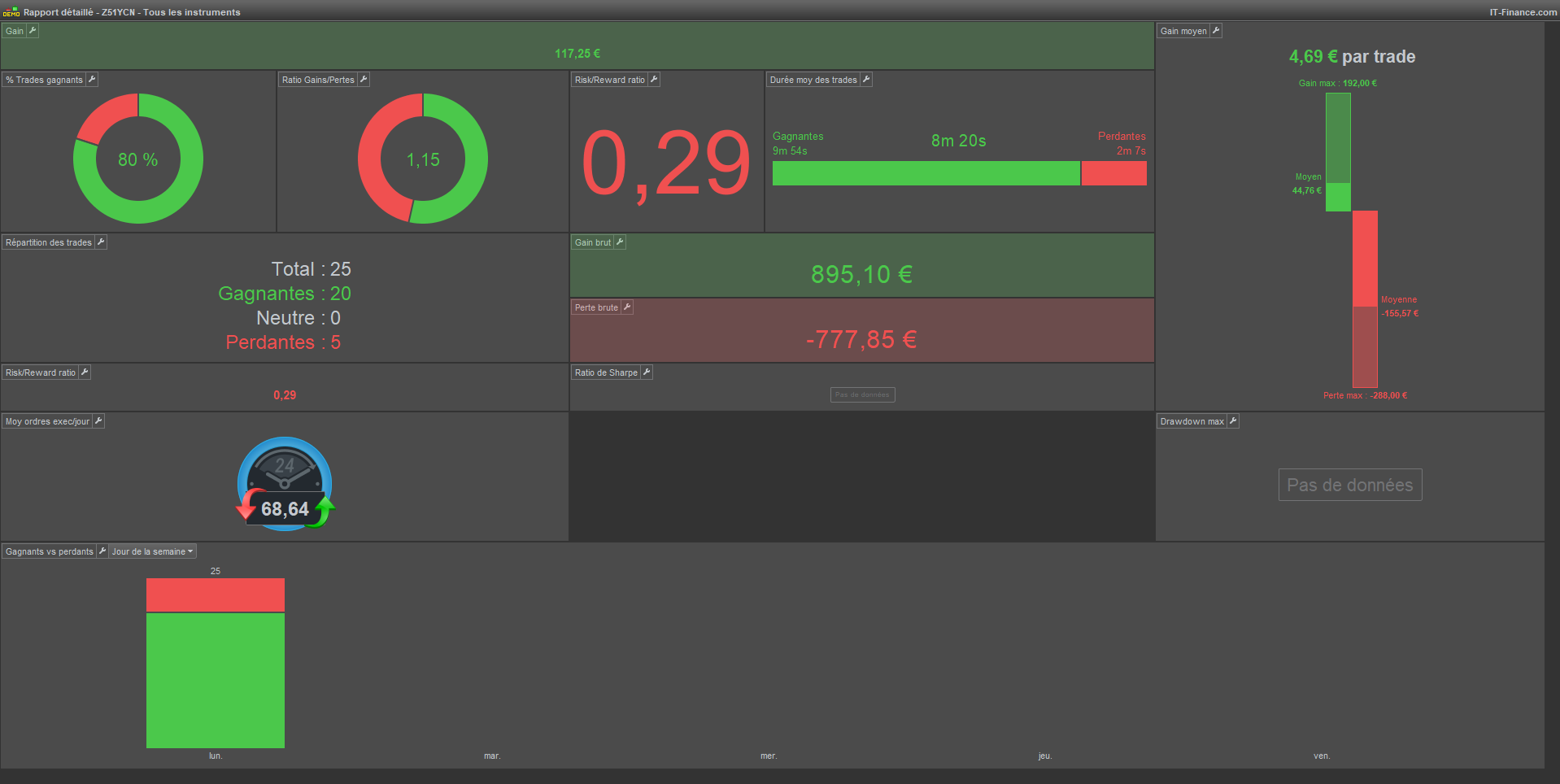The image size is (1560, 784).
Task: Click the Drawdown max Pas de données button
Action: coord(1350,485)
